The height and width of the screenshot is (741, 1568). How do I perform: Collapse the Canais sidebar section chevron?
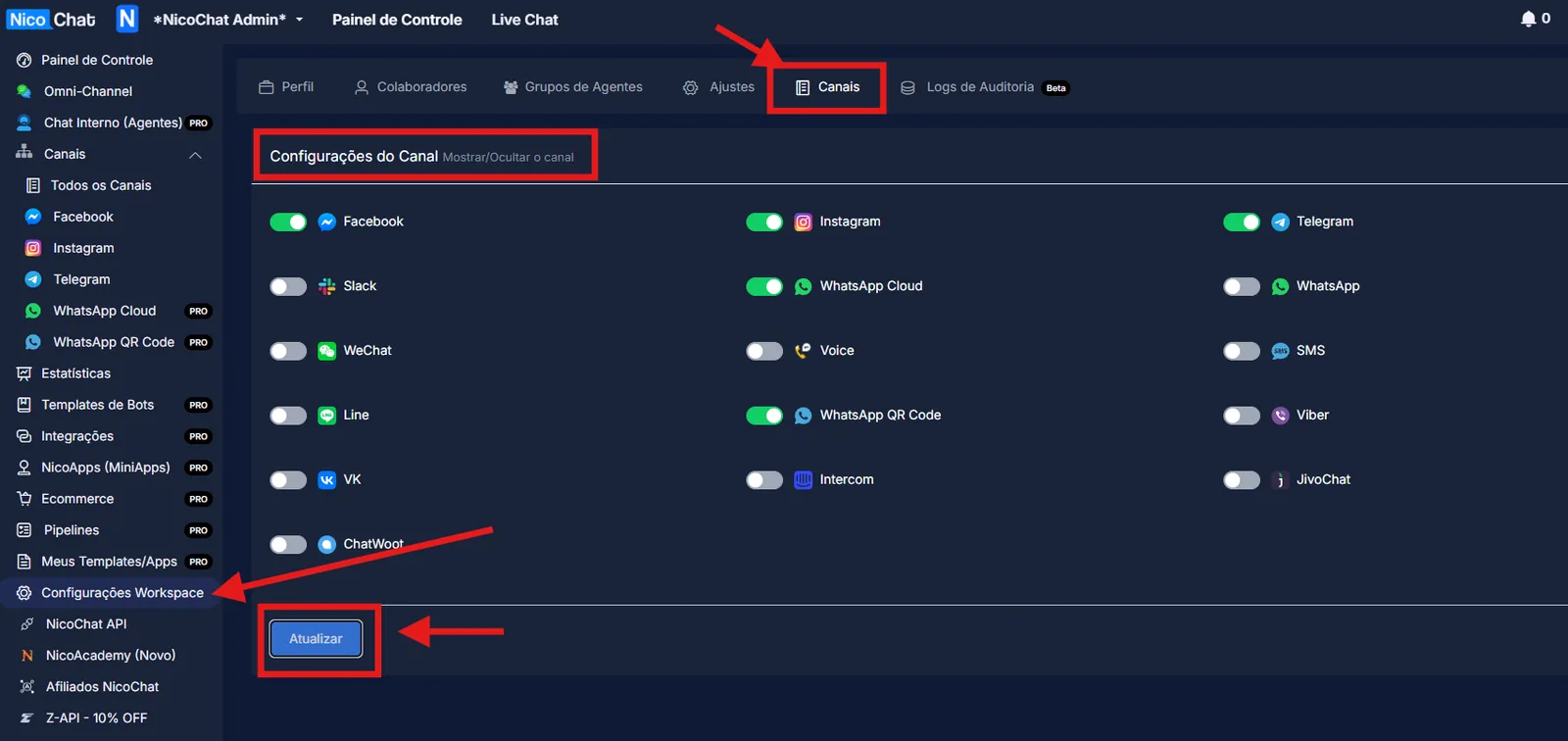point(196,155)
